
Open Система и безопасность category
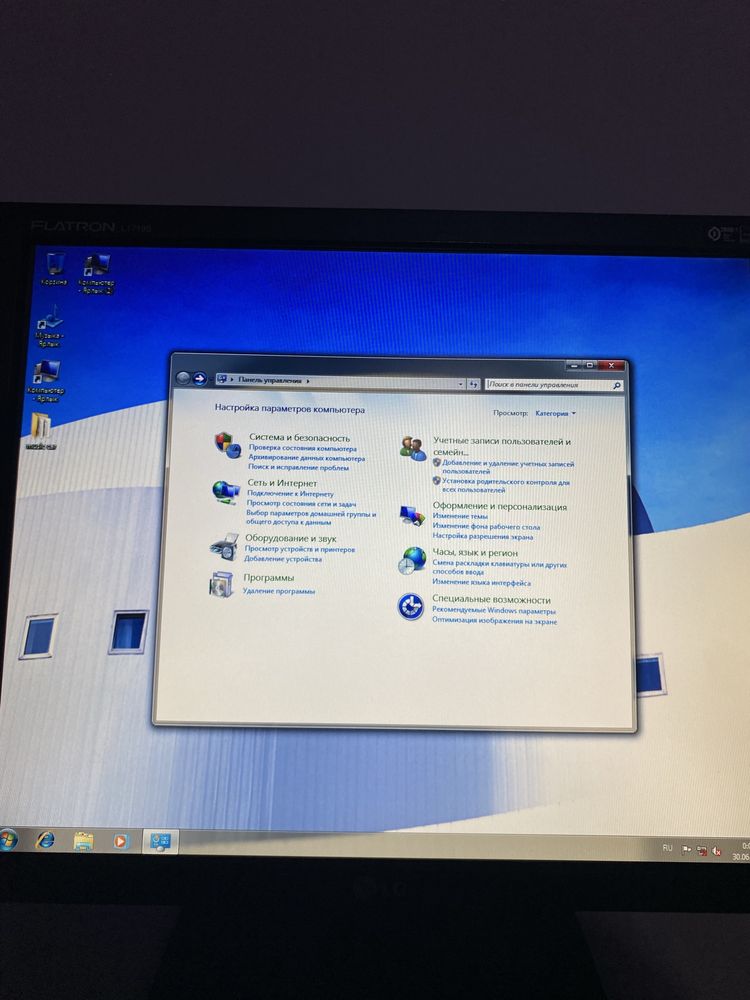(x=299, y=438)
